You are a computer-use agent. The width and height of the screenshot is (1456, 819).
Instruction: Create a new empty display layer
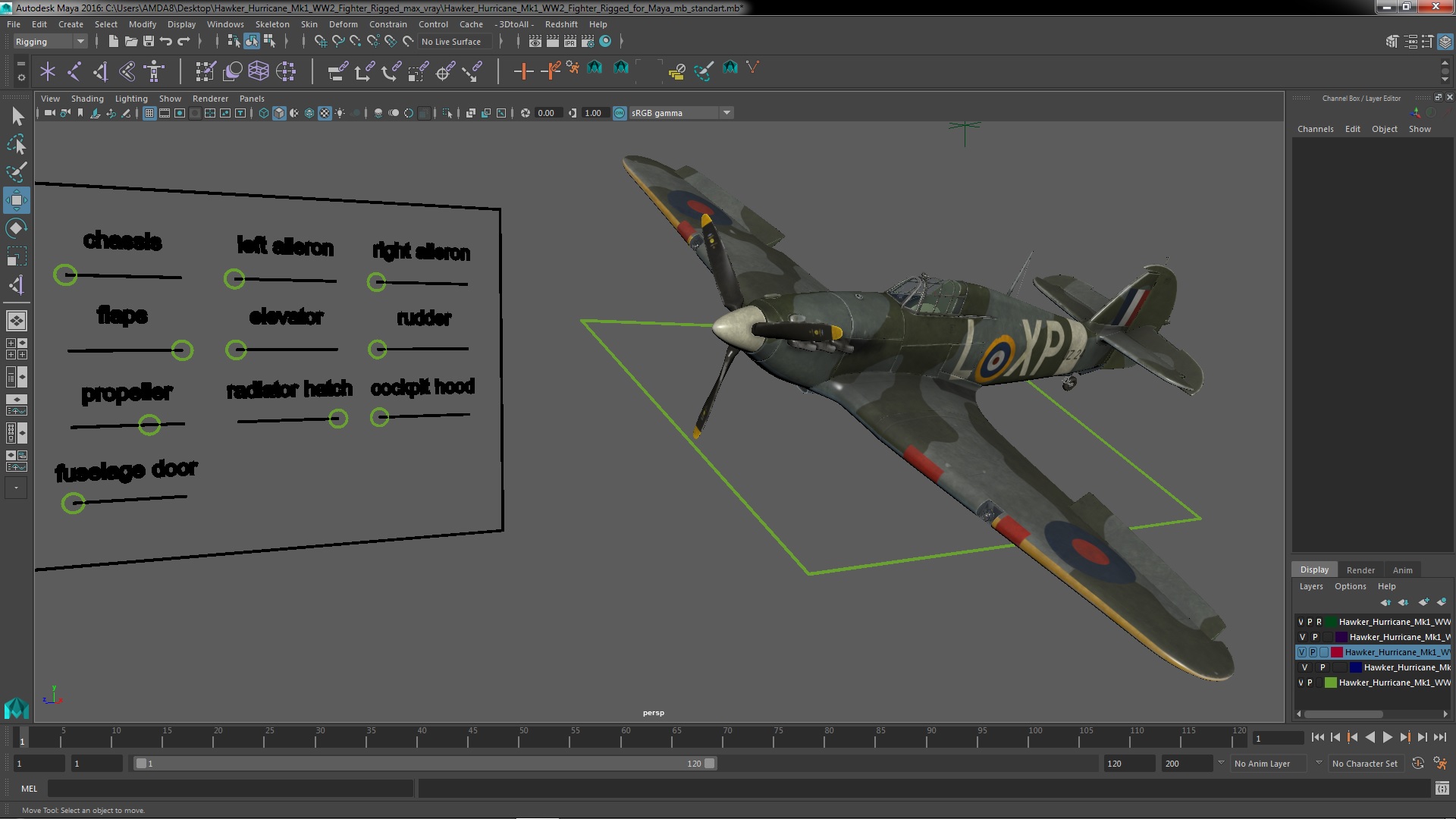1423,602
